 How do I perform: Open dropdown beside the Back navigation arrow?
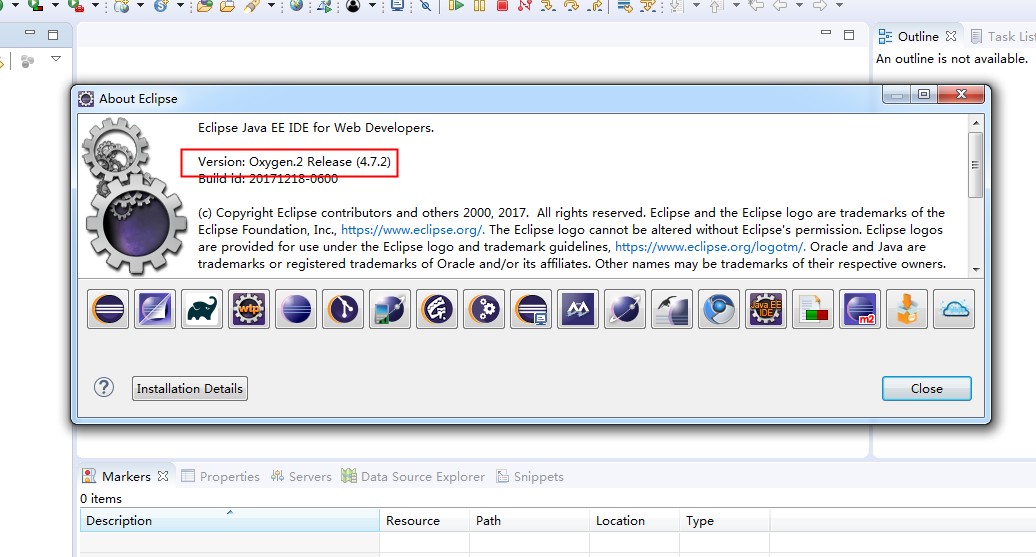[x=799, y=5]
